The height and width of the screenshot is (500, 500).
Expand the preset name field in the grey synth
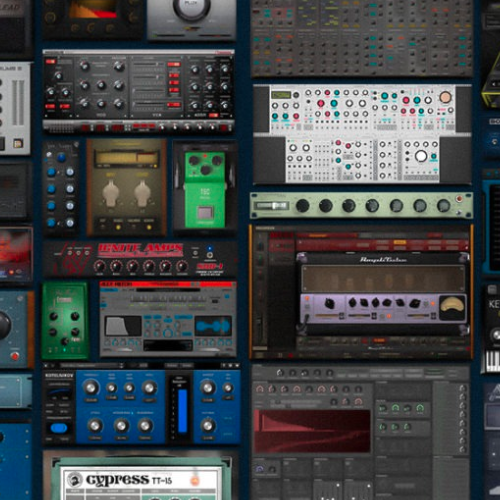[167, 290]
